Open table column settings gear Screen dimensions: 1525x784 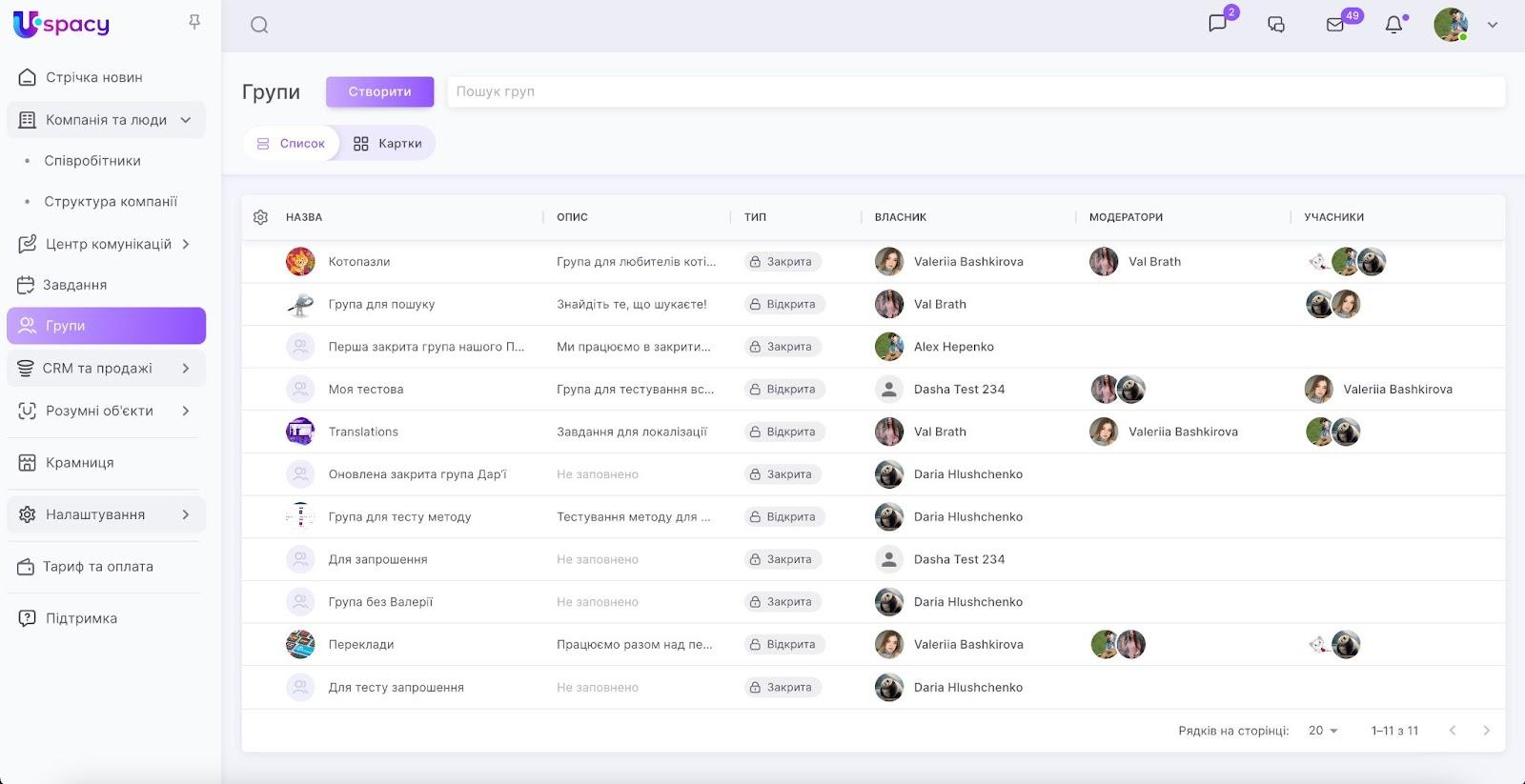point(260,217)
